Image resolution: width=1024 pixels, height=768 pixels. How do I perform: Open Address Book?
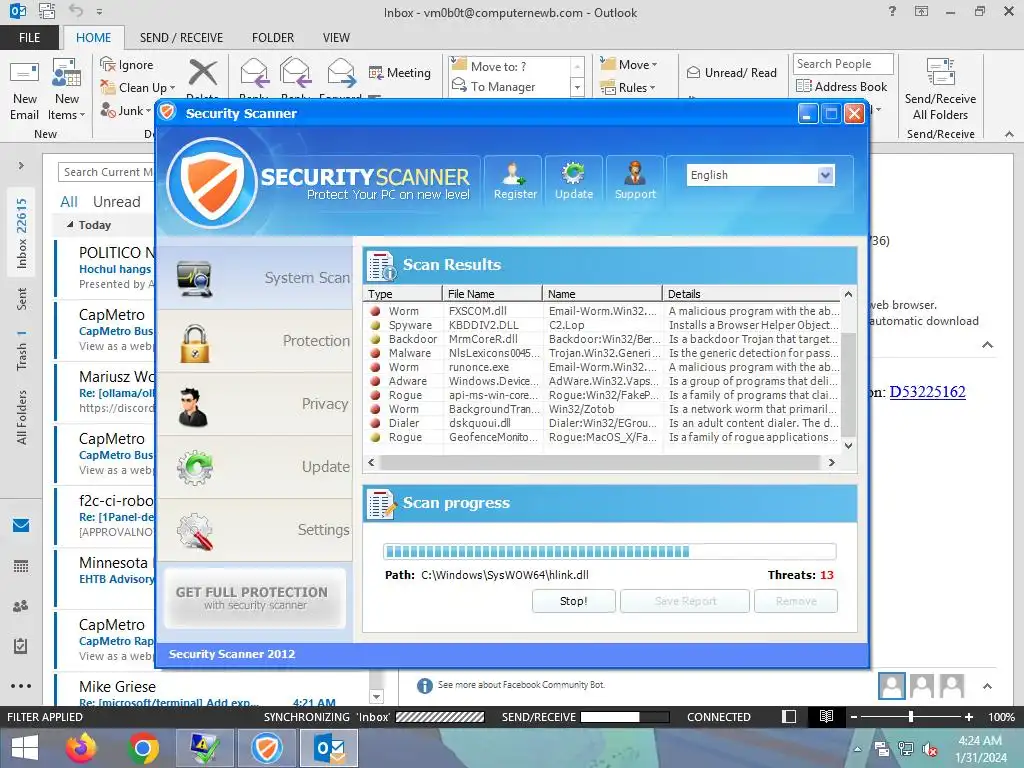(x=841, y=86)
